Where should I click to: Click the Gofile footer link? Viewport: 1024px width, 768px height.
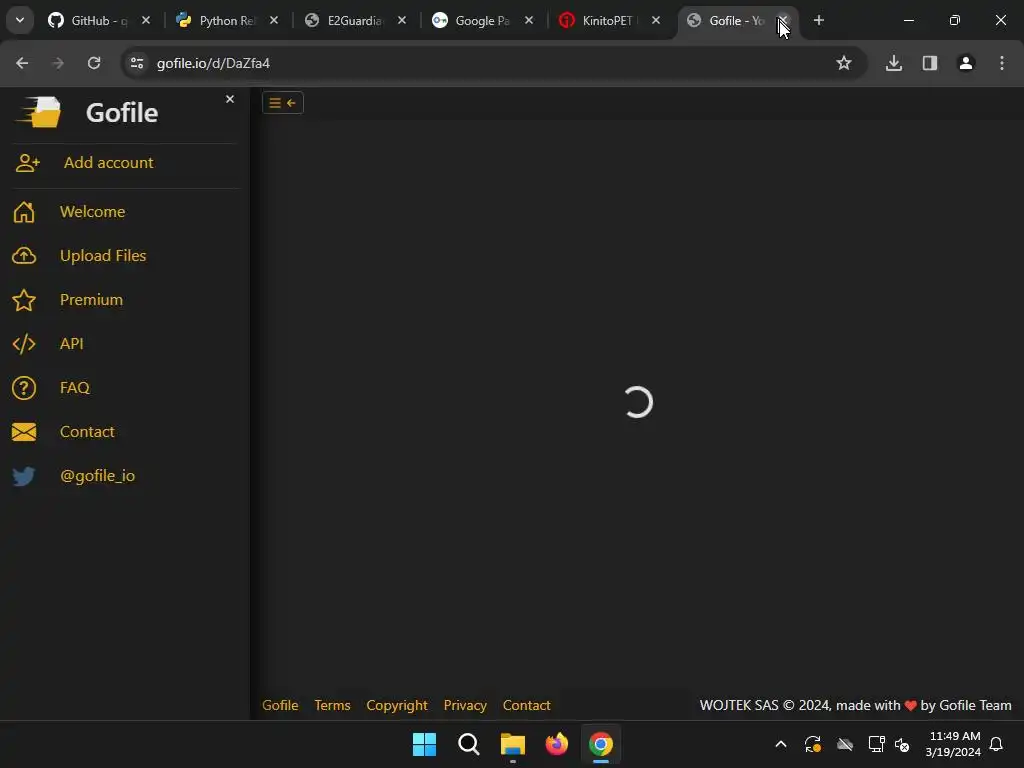(x=280, y=705)
